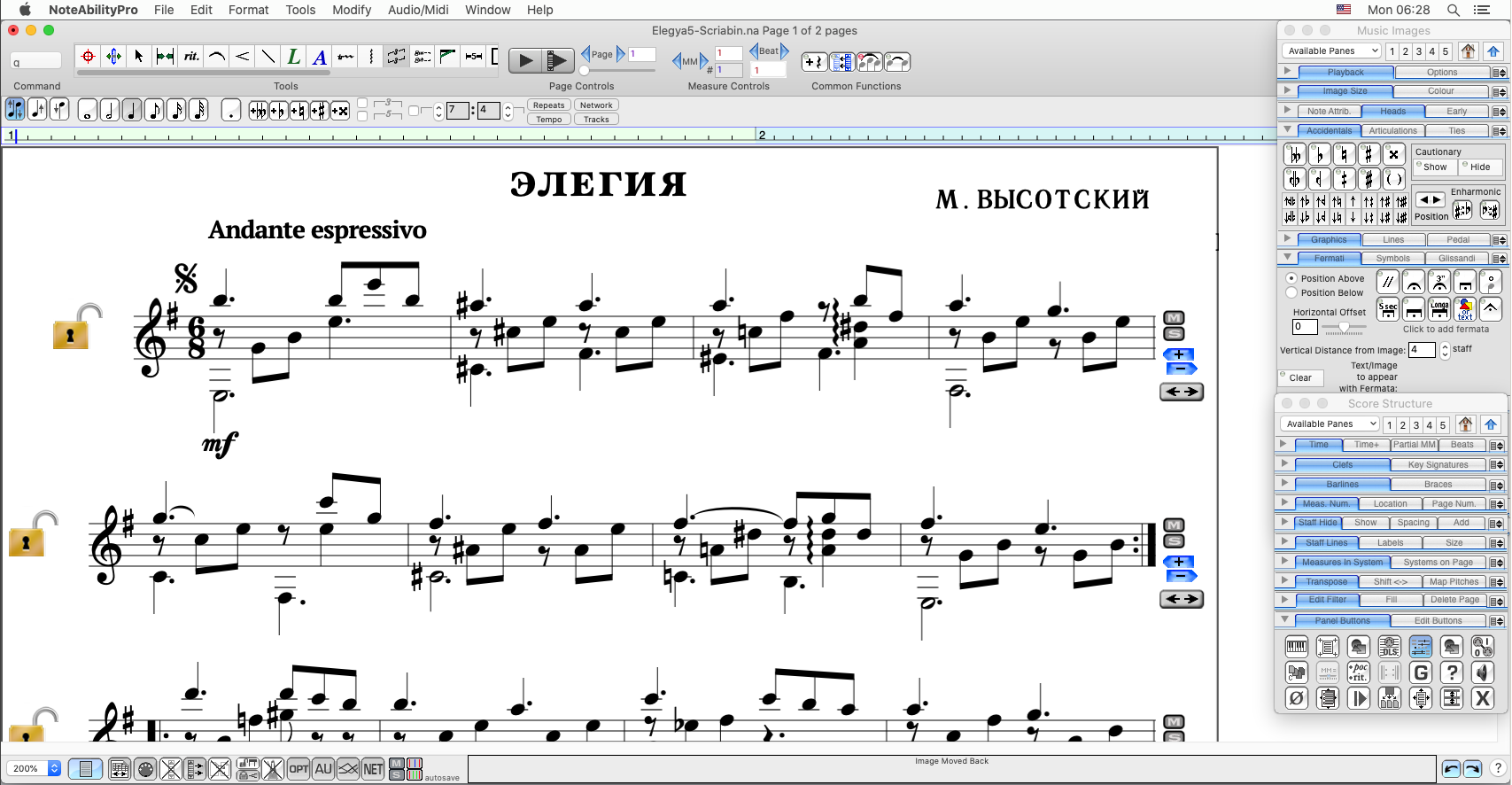The image size is (1512, 785).
Task: Select the red crosshair target tool
Action: click(x=88, y=57)
